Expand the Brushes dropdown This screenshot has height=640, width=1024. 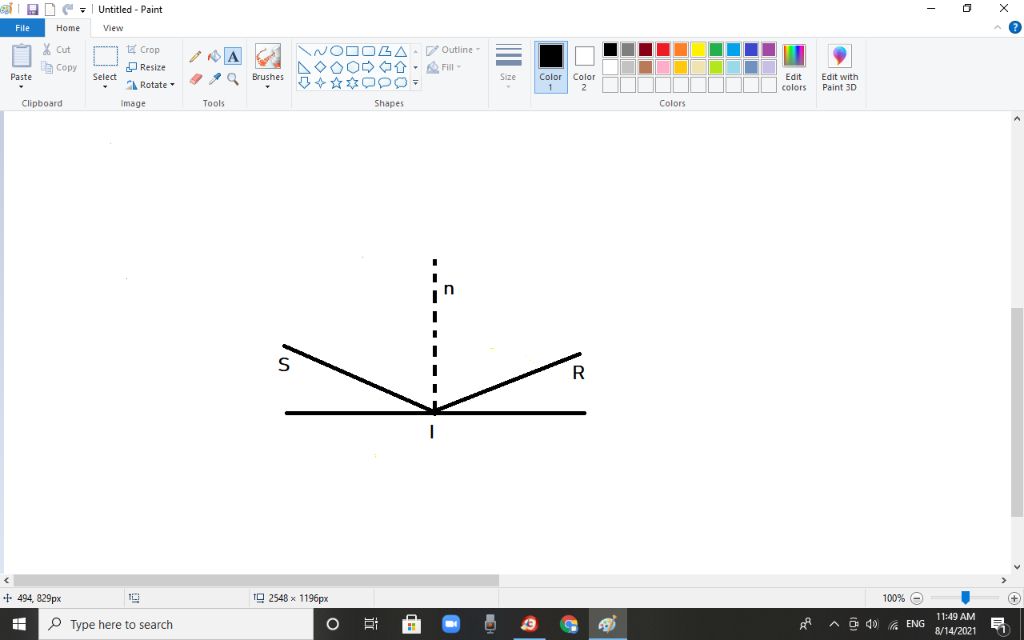pos(268,87)
